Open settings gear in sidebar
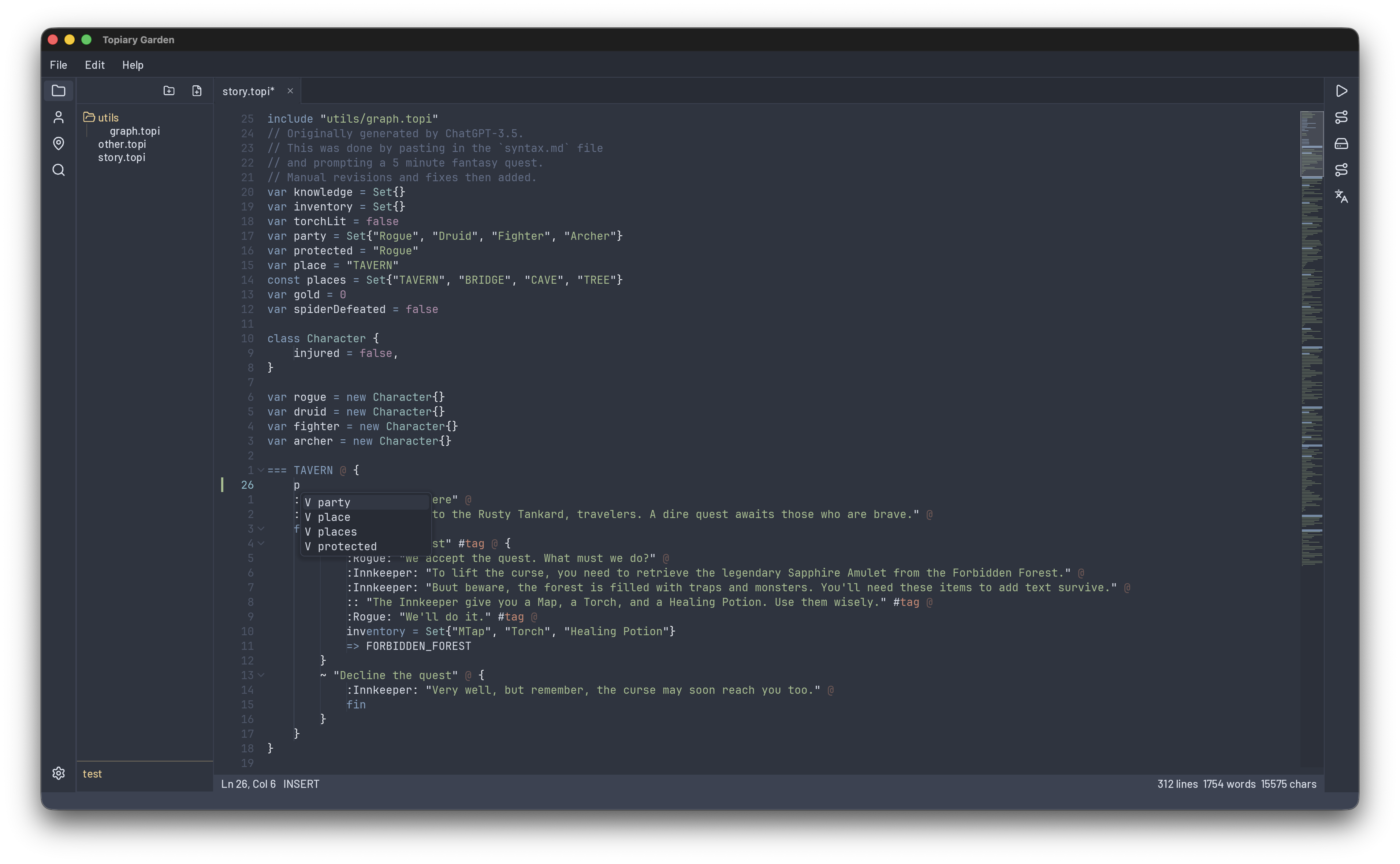 tap(58, 773)
